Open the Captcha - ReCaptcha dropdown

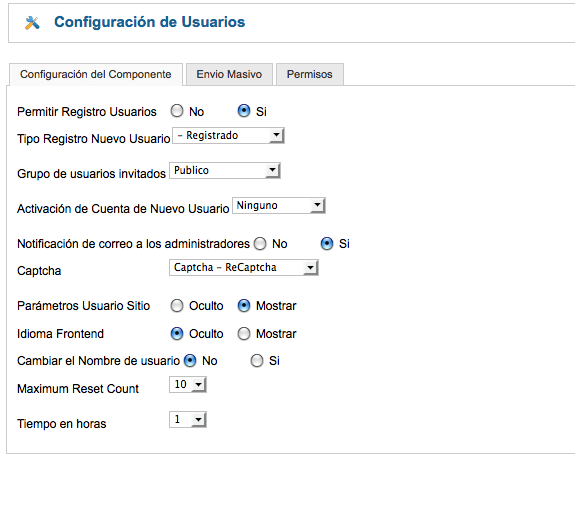click(244, 268)
